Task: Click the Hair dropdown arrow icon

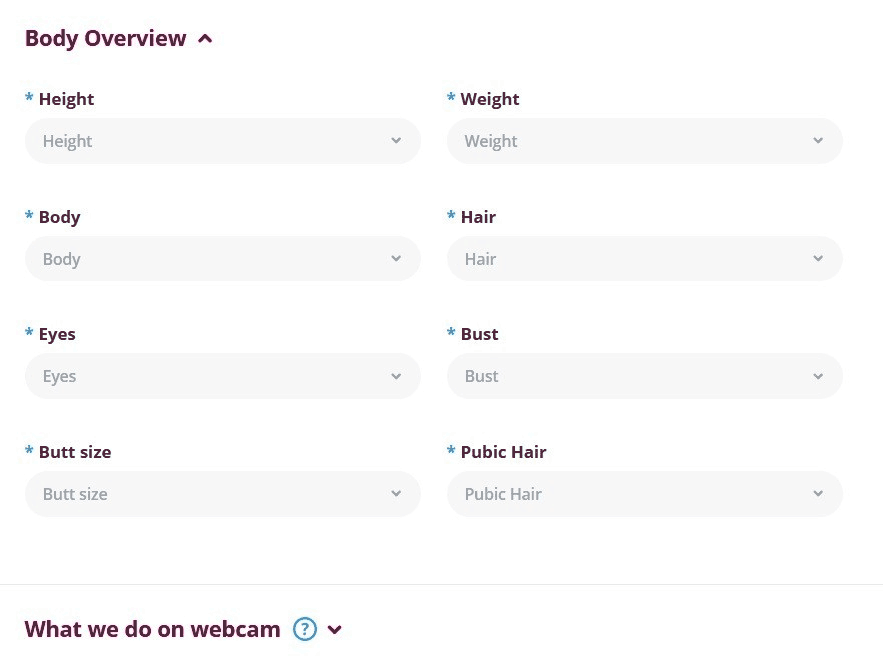Action: click(x=818, y=259)
